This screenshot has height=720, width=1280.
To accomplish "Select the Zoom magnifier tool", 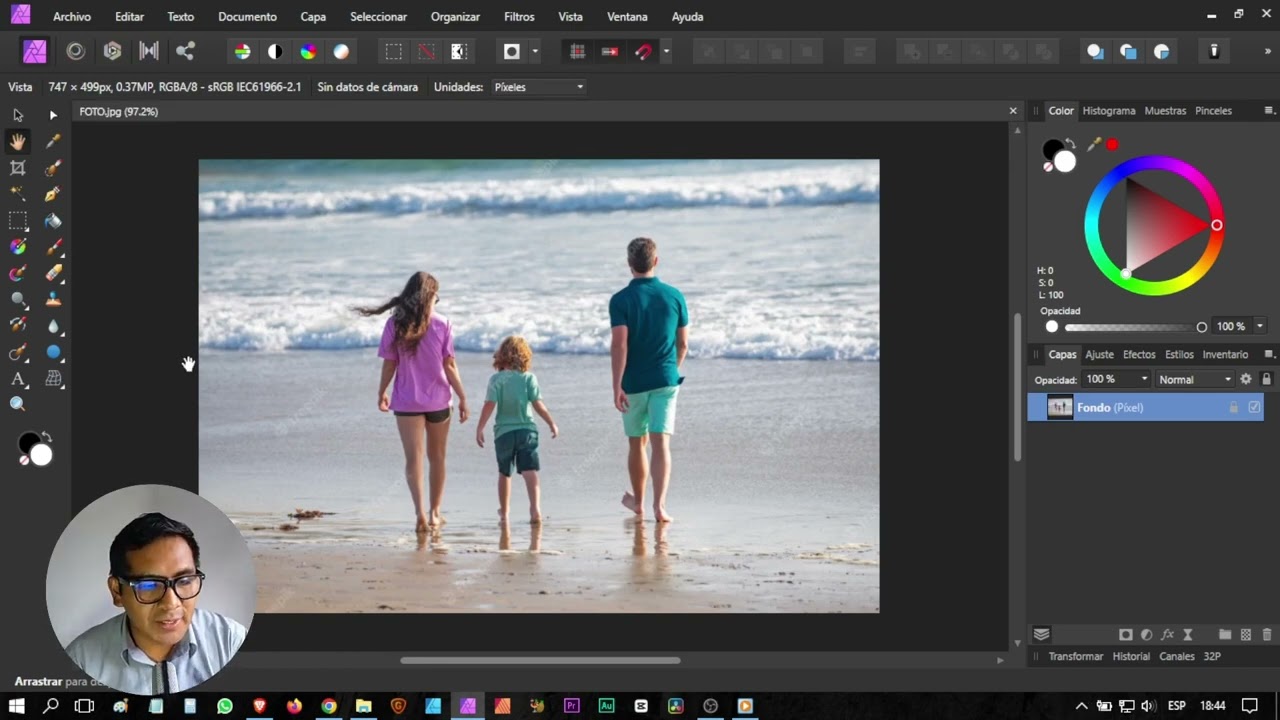I will point(18,405).
